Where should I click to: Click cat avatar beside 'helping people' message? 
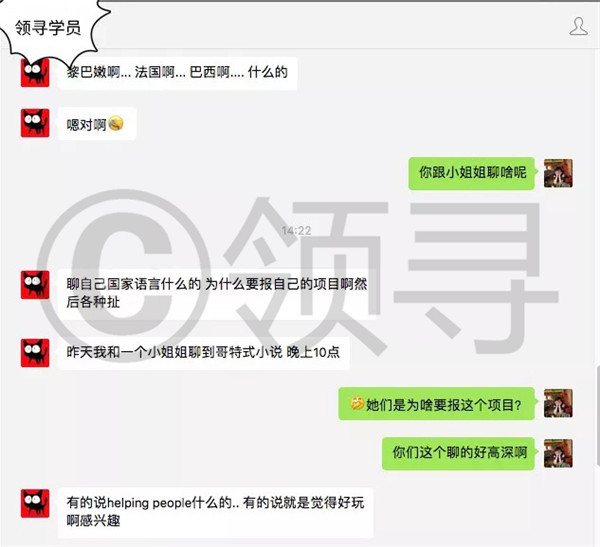pos(35,503)
